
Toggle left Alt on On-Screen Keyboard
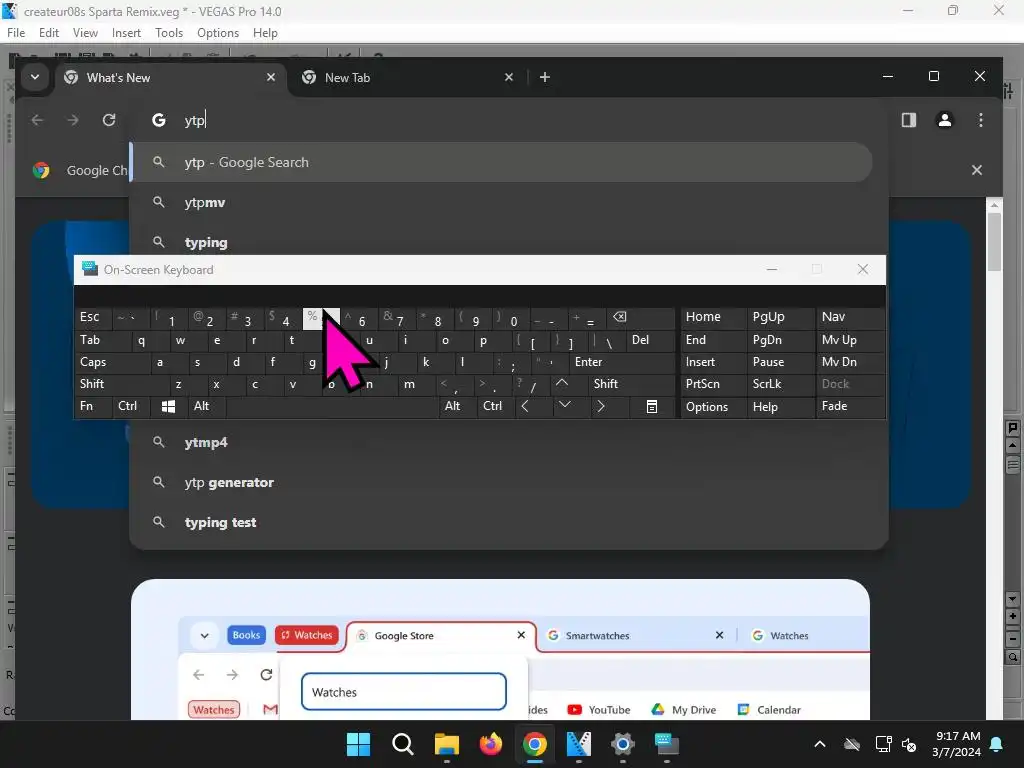point(206,406)
